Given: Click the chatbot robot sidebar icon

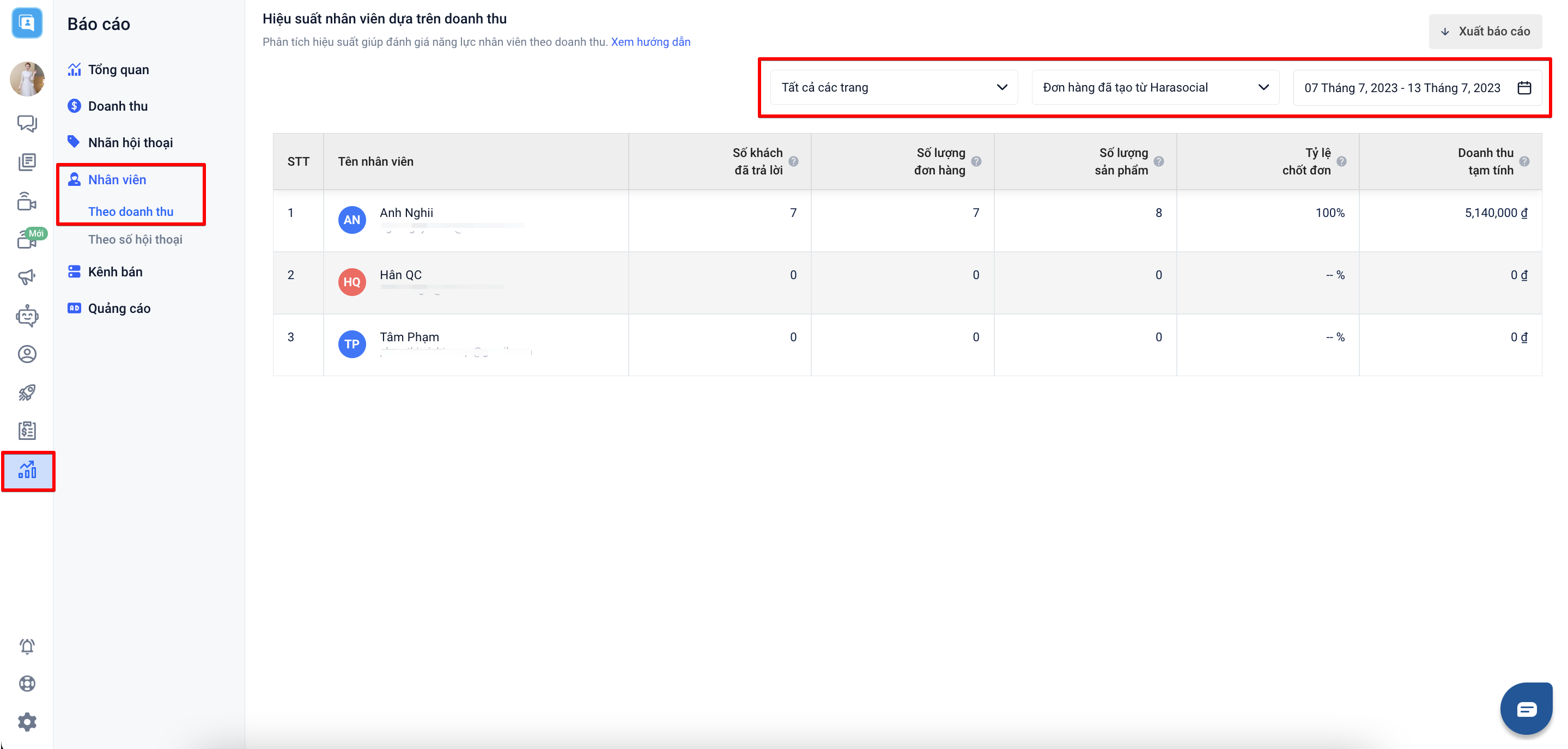Looking at the screenshot, I should pos(27,316).
